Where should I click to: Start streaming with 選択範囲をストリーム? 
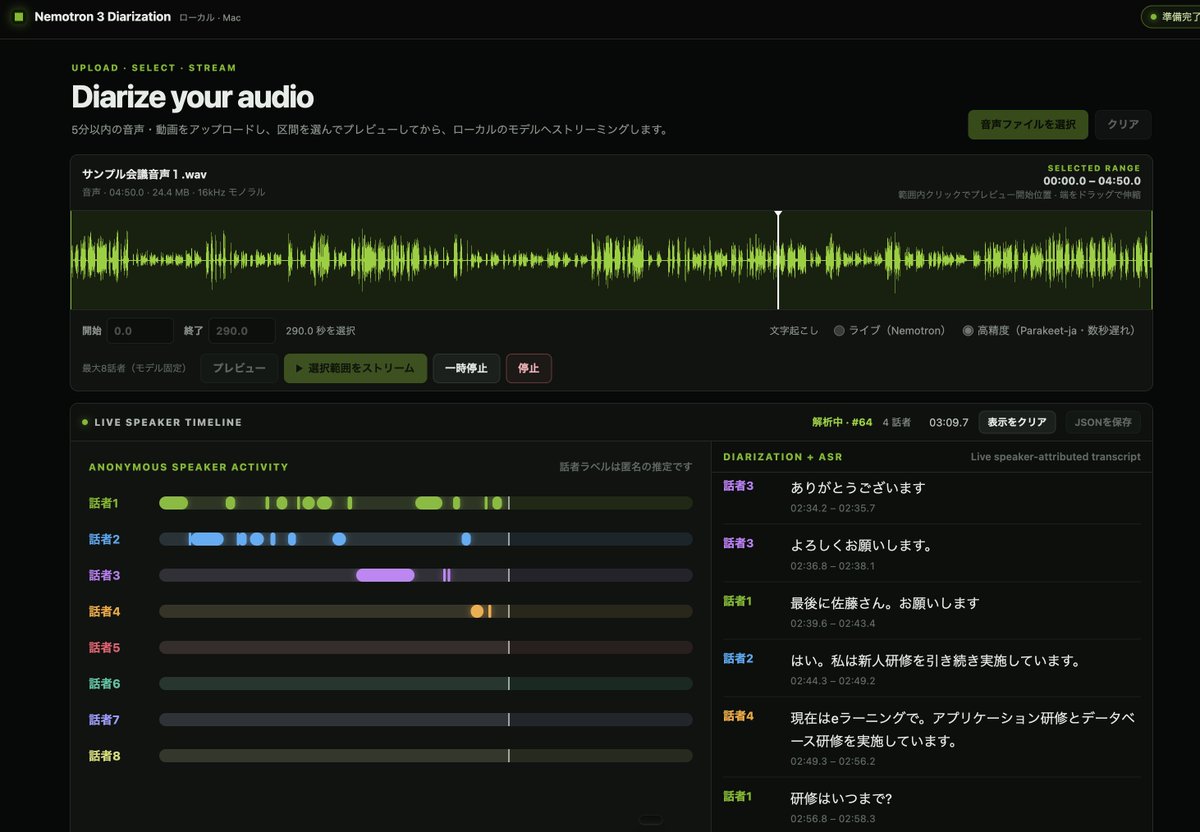(x=355, y=368)
